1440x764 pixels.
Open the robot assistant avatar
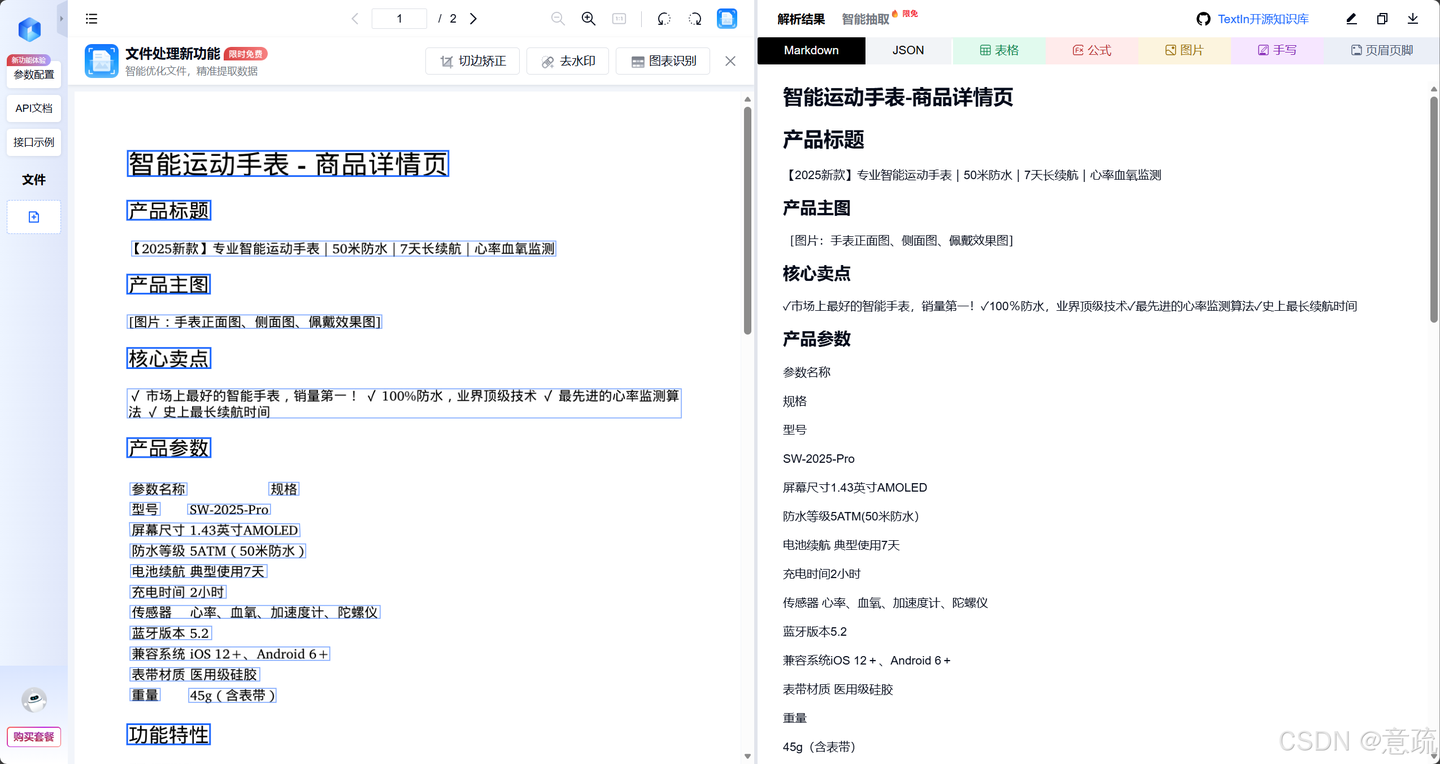(34, 700)
